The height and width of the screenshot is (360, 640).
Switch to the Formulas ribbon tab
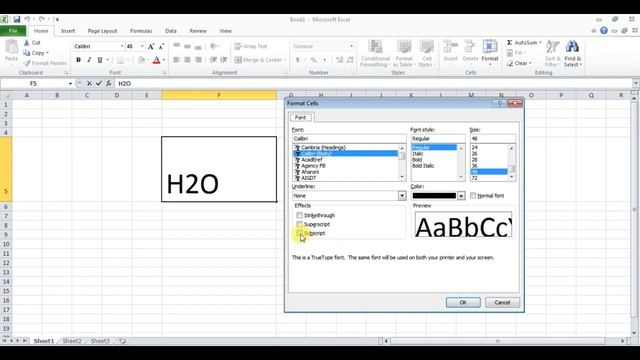coord(141,31)
